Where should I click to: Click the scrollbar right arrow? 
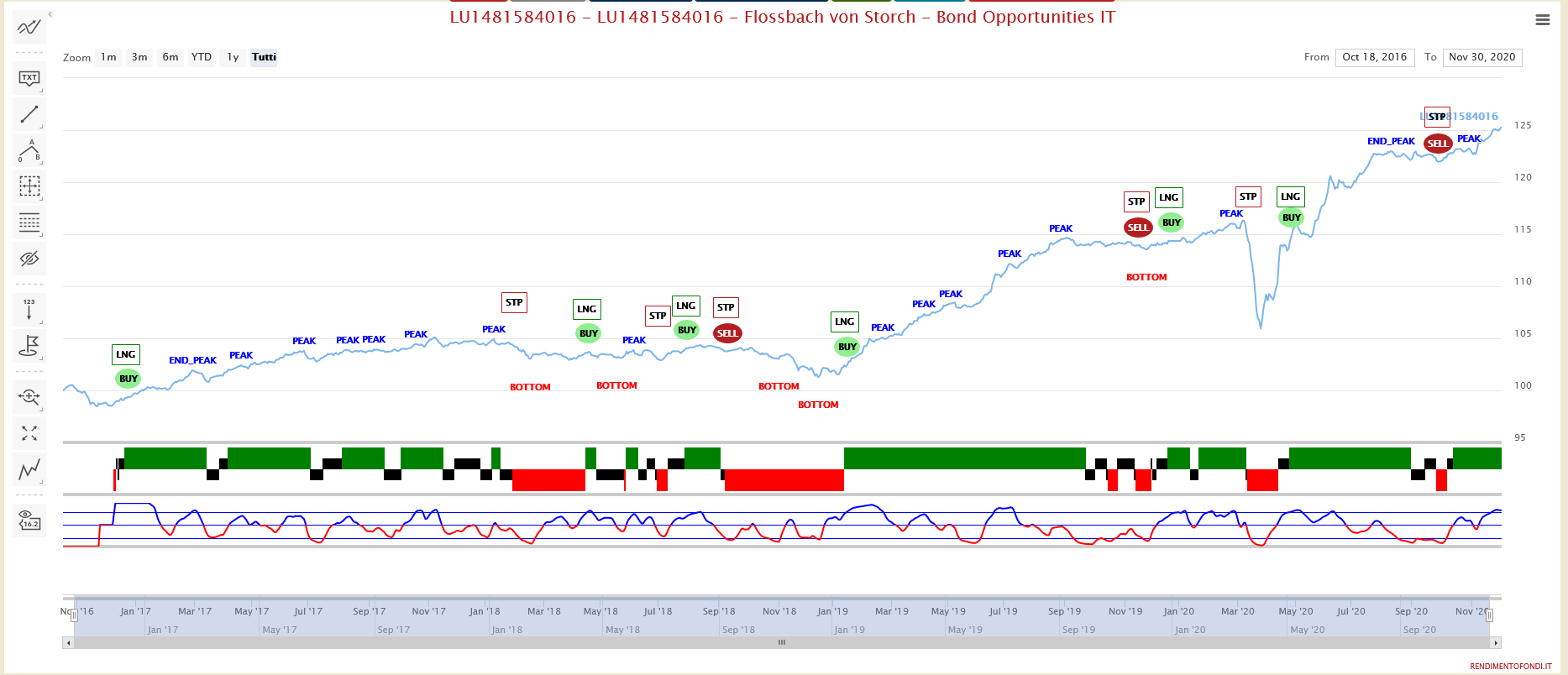[1495, 643]
